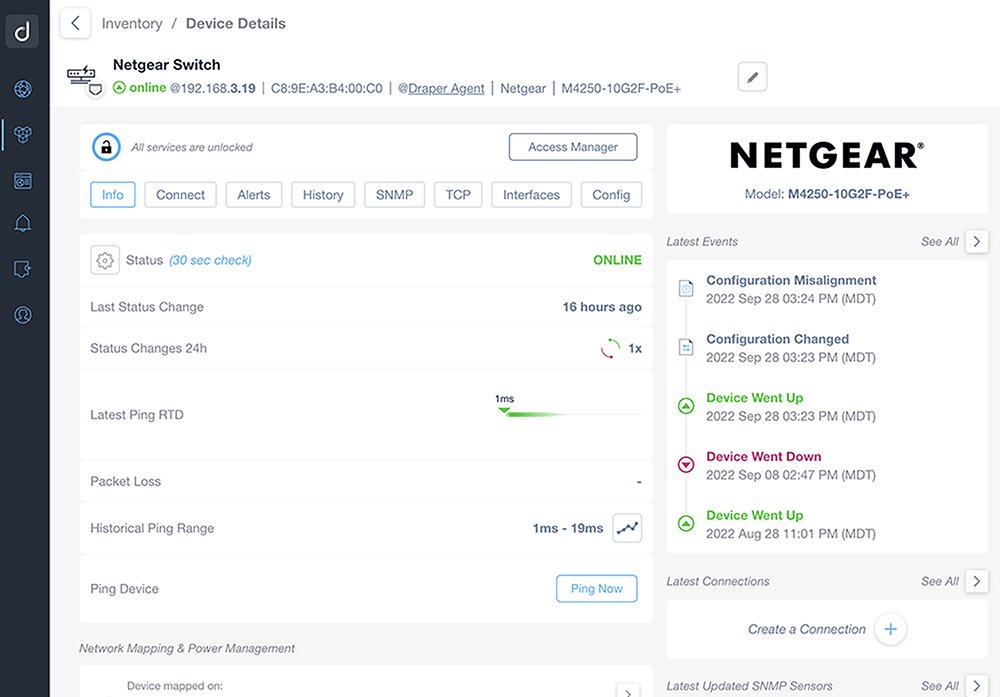Image resolution: width=1000 pixels, height=697 pixels.
Task: Click the Device Went Down red icon
Action: tap(686, 464)
